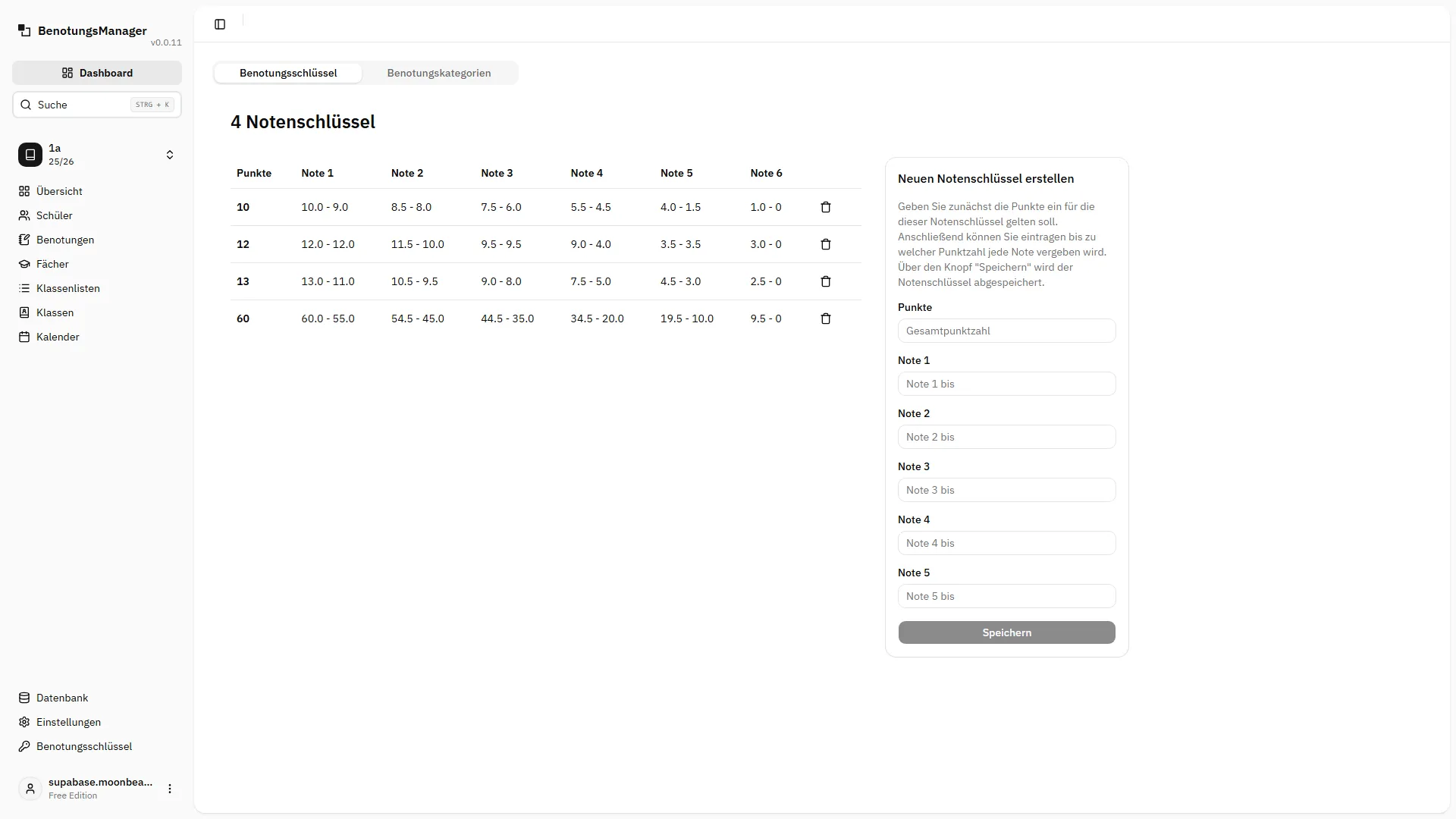Click the Dashboard grid icon

coord(67,73)
